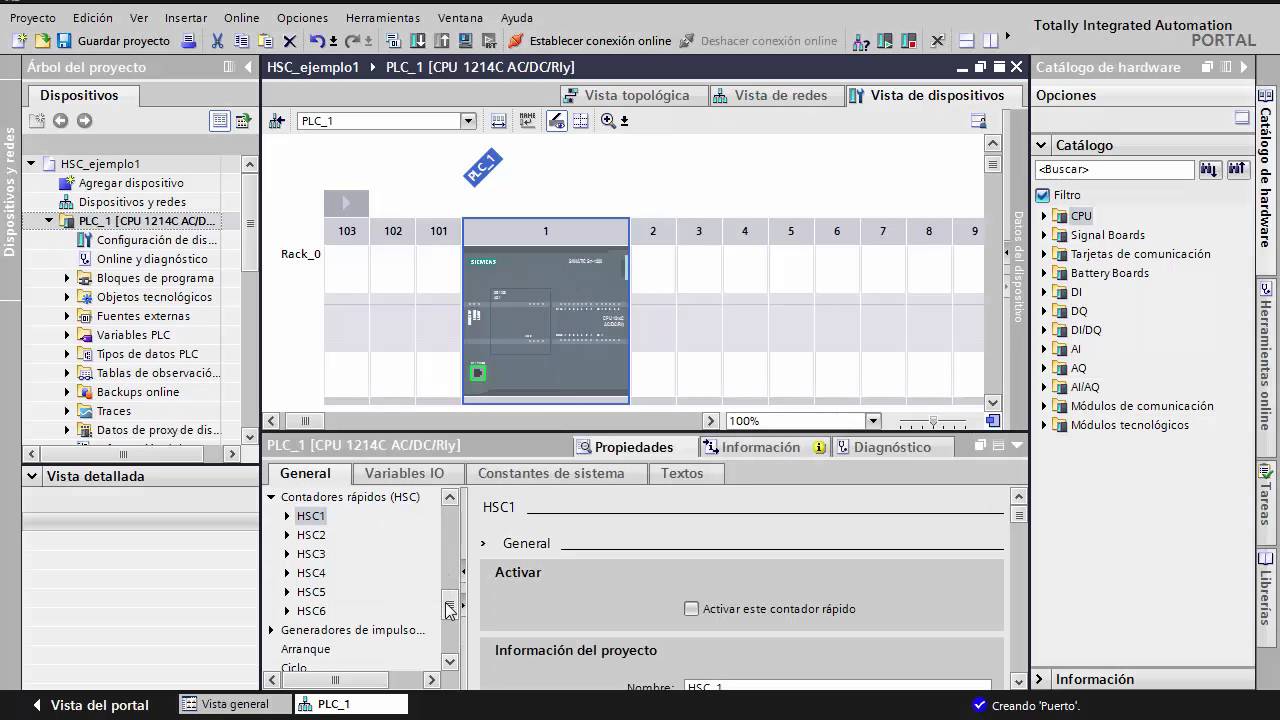The image size is (1280, 720).
Task: Click the Stop CPU icon
Action: tap(909, 41)
